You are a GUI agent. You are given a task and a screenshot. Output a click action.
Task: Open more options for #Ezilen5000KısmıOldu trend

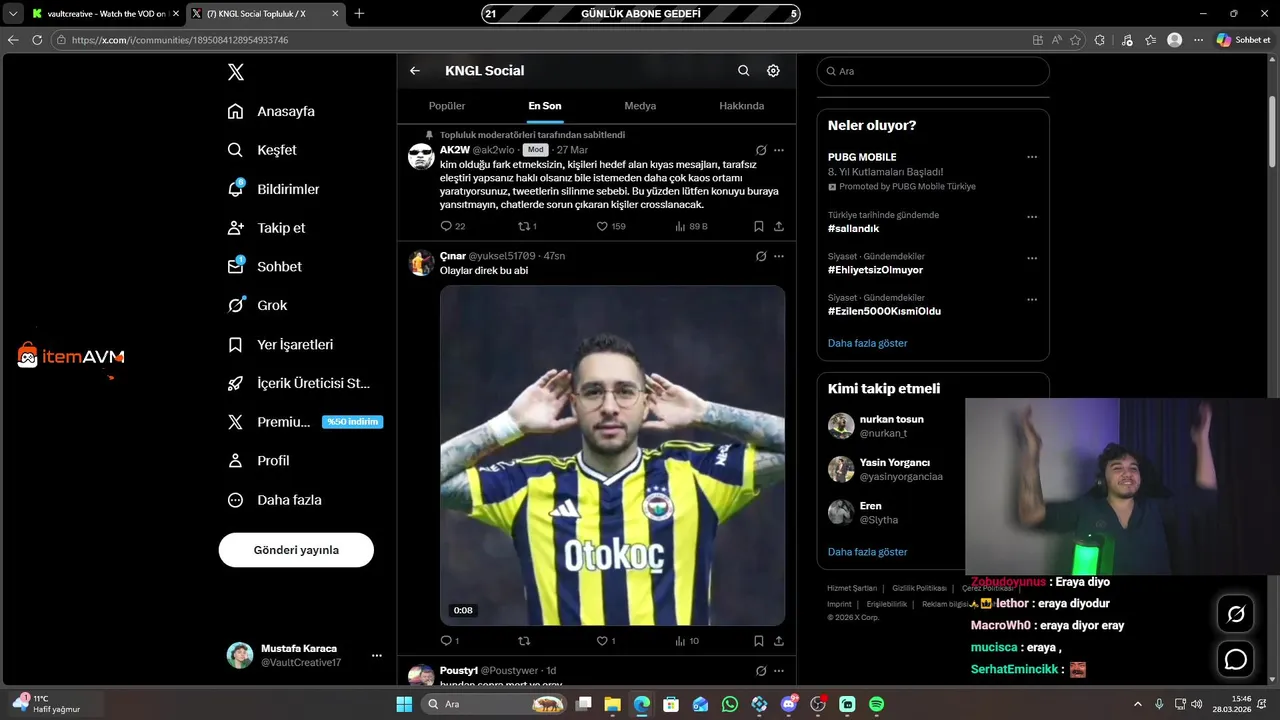coord(1032,299)
